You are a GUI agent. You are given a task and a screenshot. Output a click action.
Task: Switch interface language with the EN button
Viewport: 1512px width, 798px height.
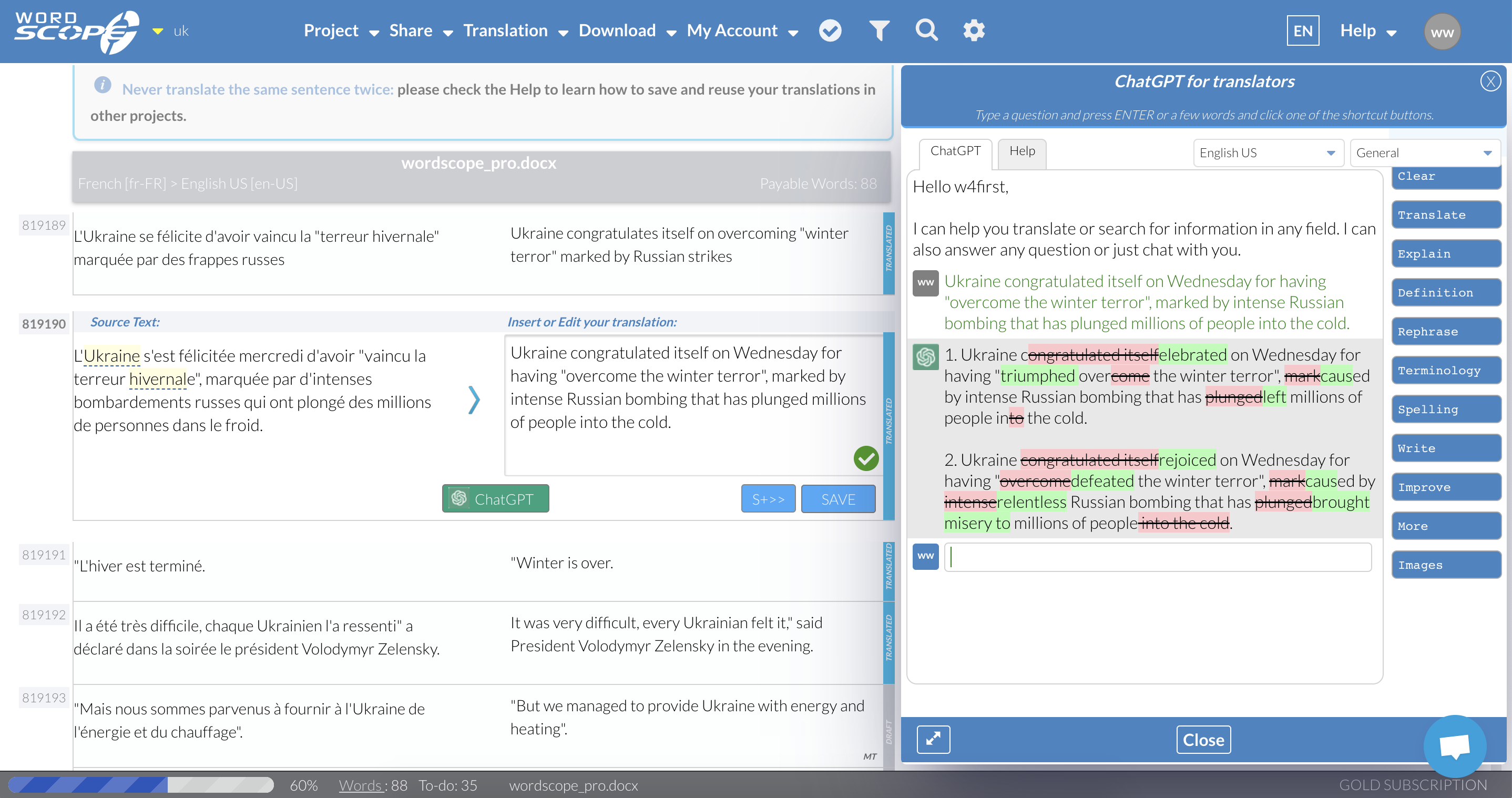tap(1302, 30)
